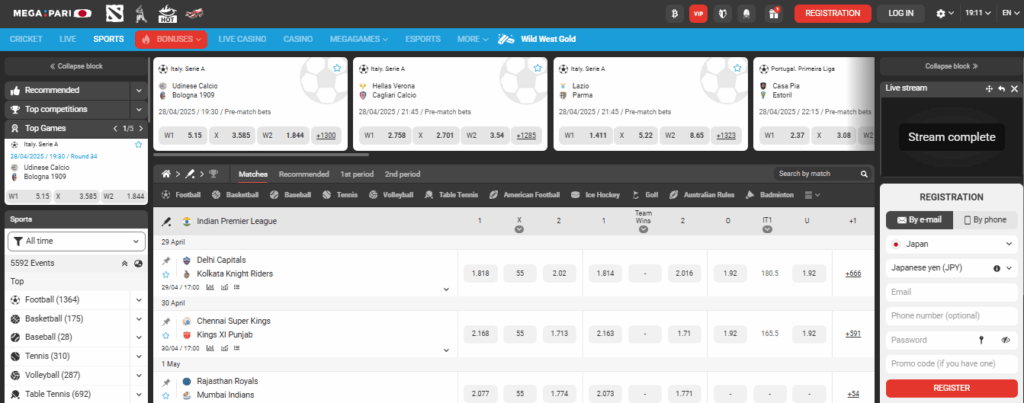Open the globe icon beside 5592 Events
The height and width of the screenshot is (403, 1024).
coord(138,263)
